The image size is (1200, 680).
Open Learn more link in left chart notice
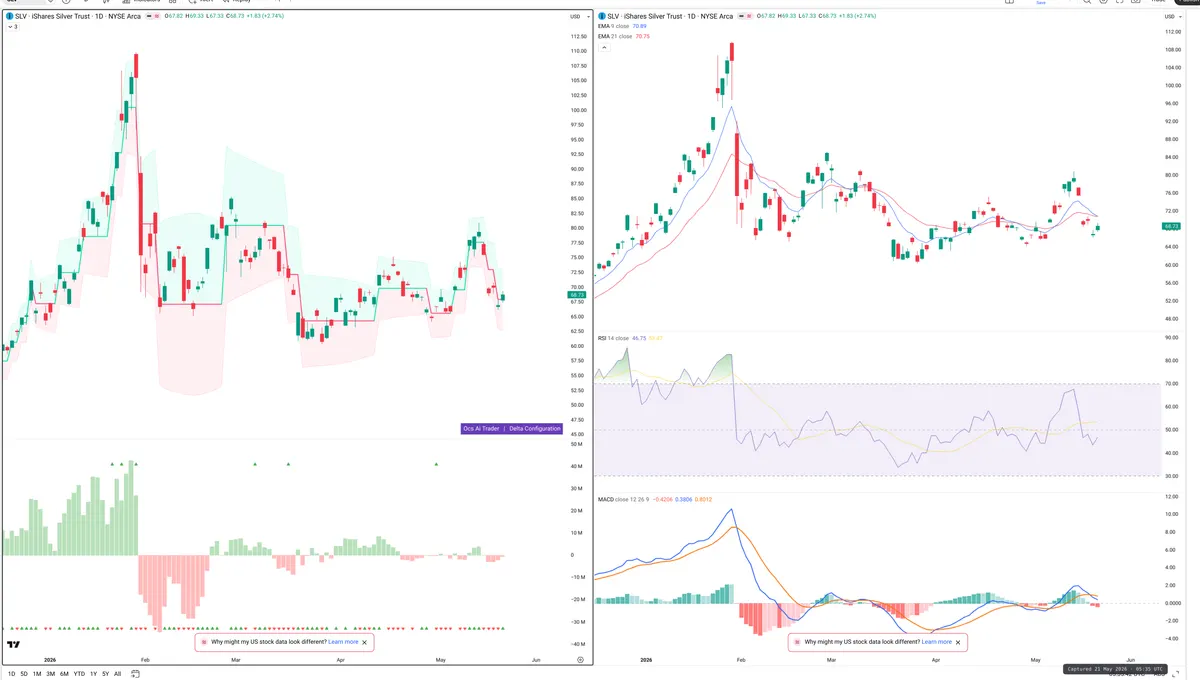pos(343,642)
